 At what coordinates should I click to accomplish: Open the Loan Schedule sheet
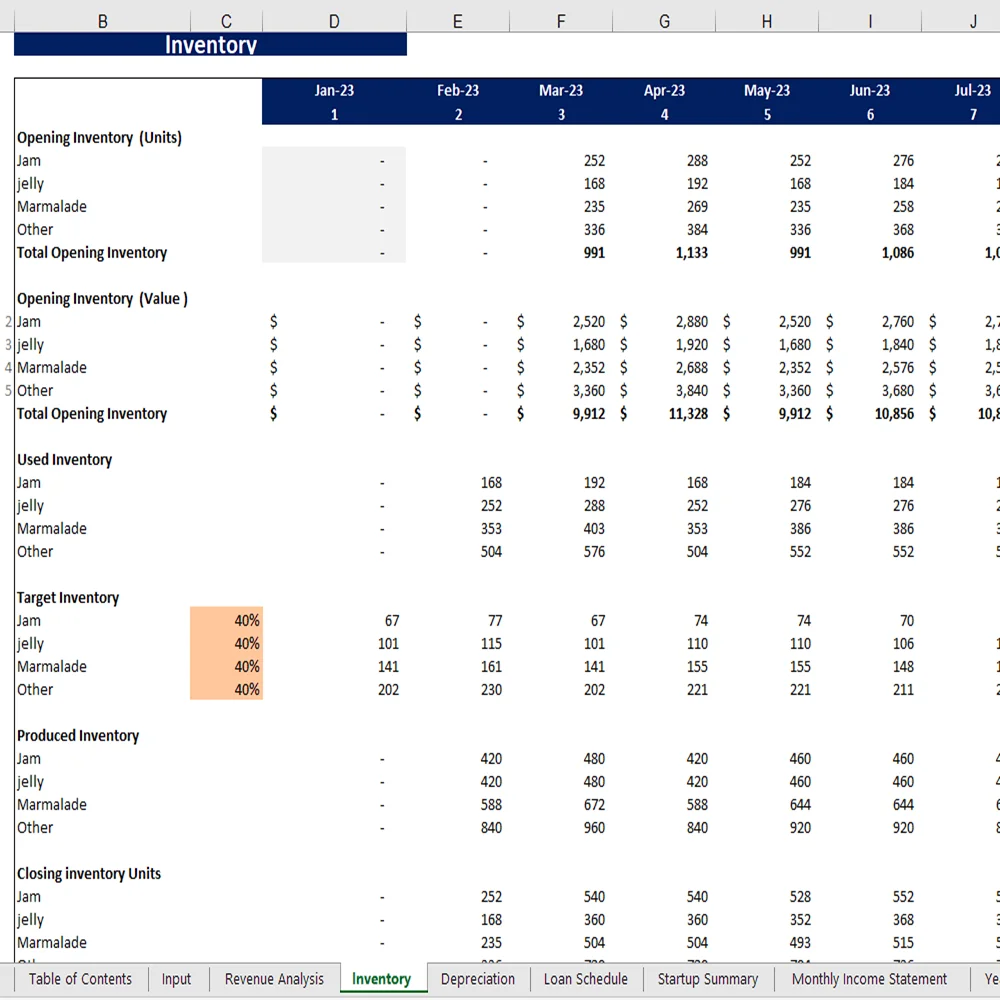click(585, 979)
